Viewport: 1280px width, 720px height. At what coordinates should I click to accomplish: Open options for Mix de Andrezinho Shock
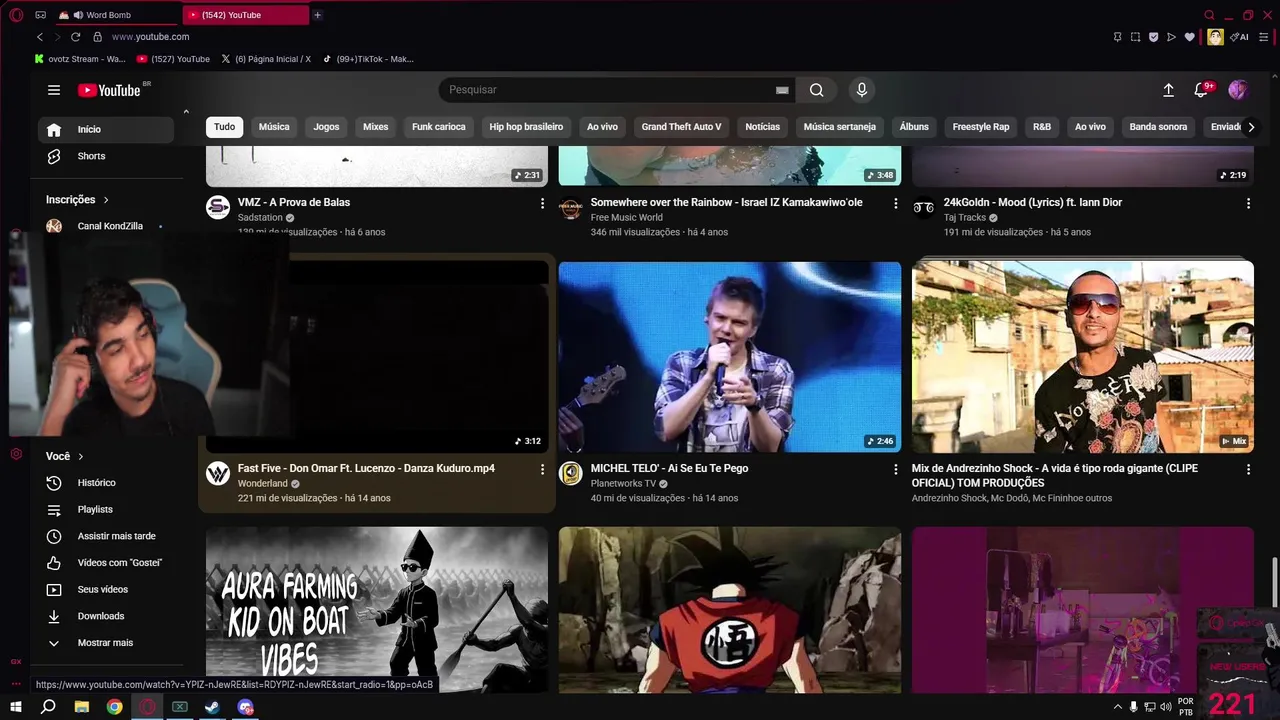pyautogui.click(x=1248, y=469)
